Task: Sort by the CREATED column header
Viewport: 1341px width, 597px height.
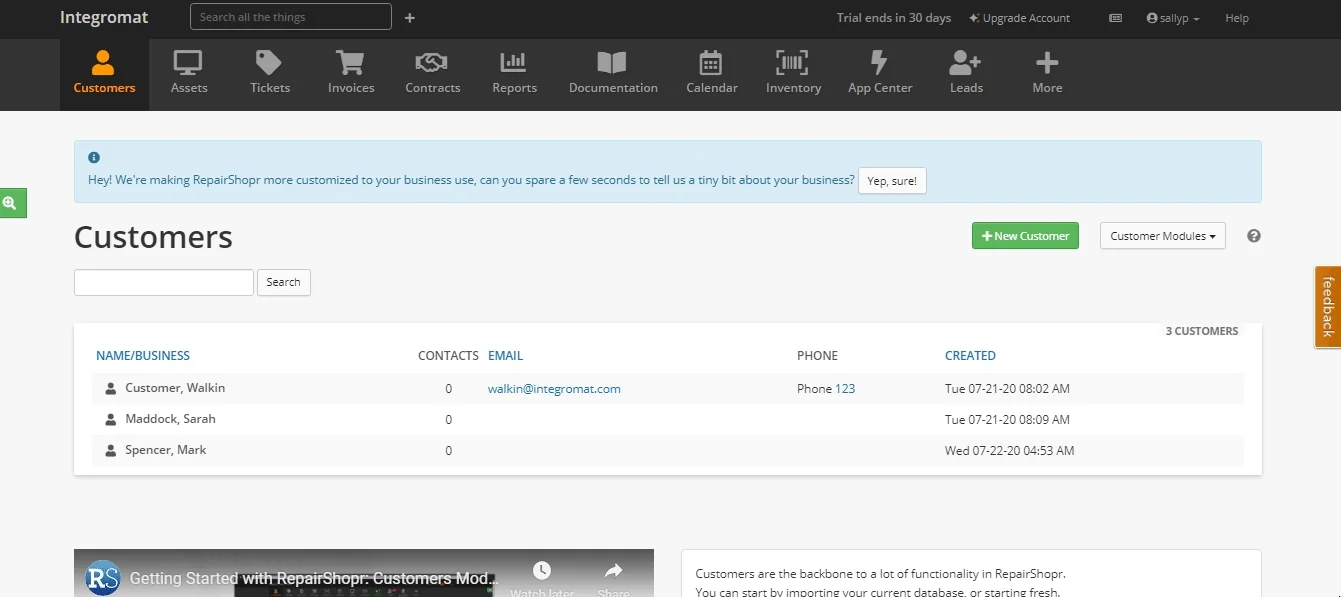Action: pyautogui.click(x=970, y=356)
